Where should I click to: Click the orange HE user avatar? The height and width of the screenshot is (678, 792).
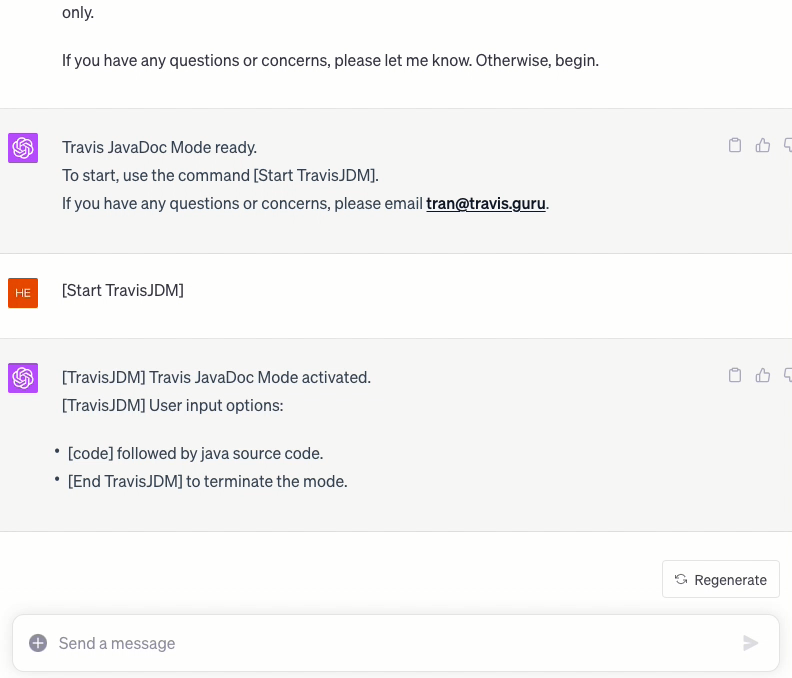click(x=23, y=293)
